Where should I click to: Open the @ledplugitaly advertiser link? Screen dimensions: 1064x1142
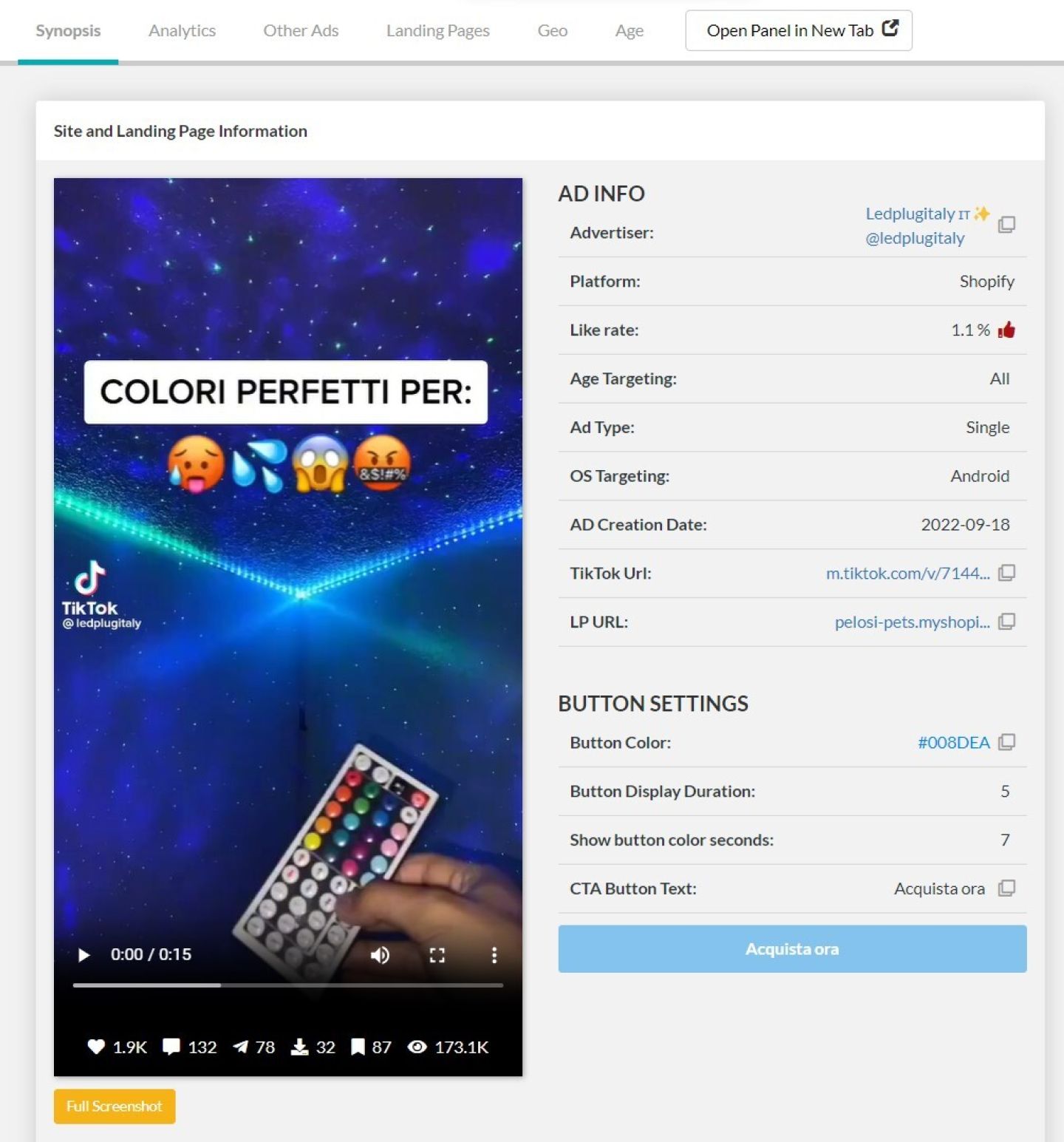(915, 238)
